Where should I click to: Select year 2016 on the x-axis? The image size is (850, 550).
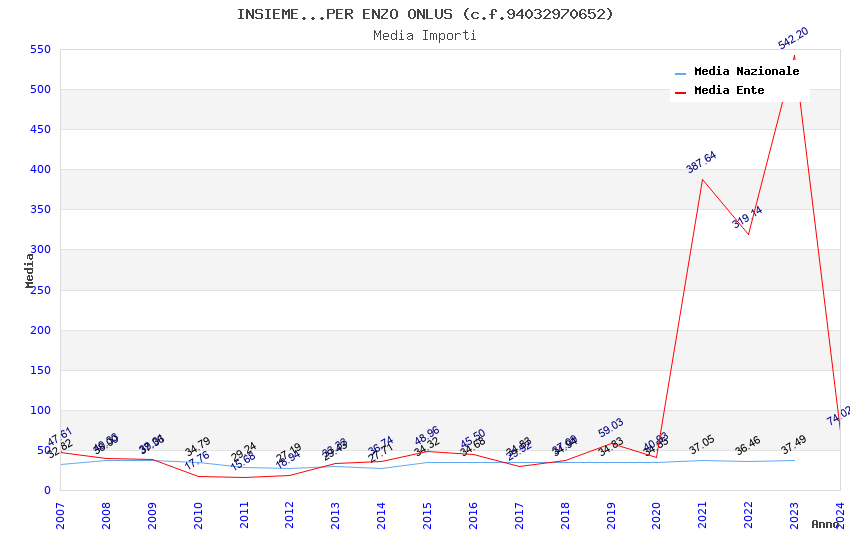click(473, 515)
